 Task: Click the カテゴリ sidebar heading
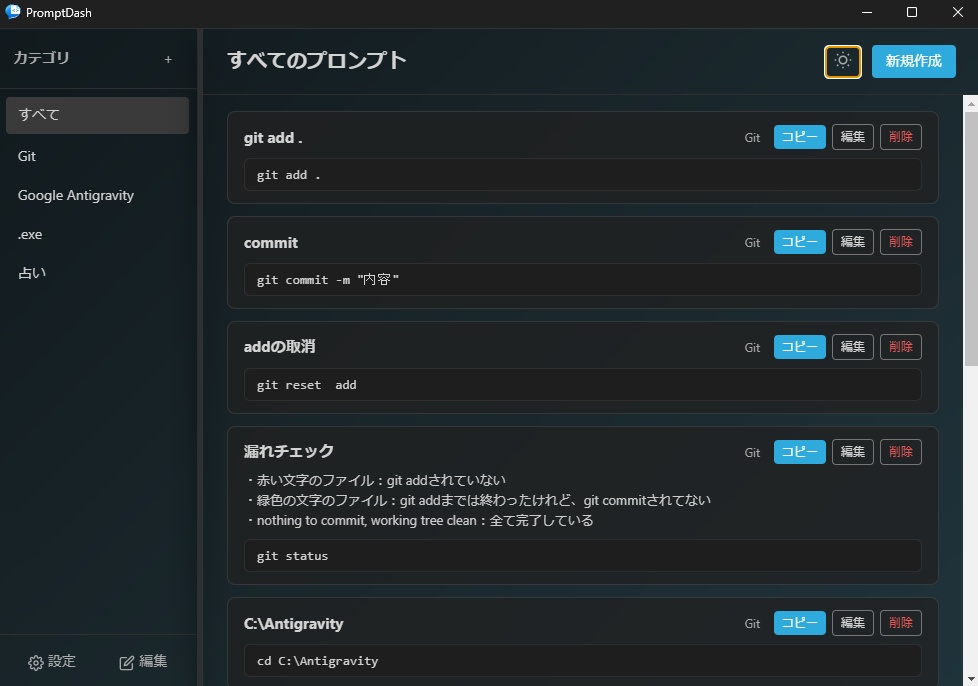click(x=41, y=58)
